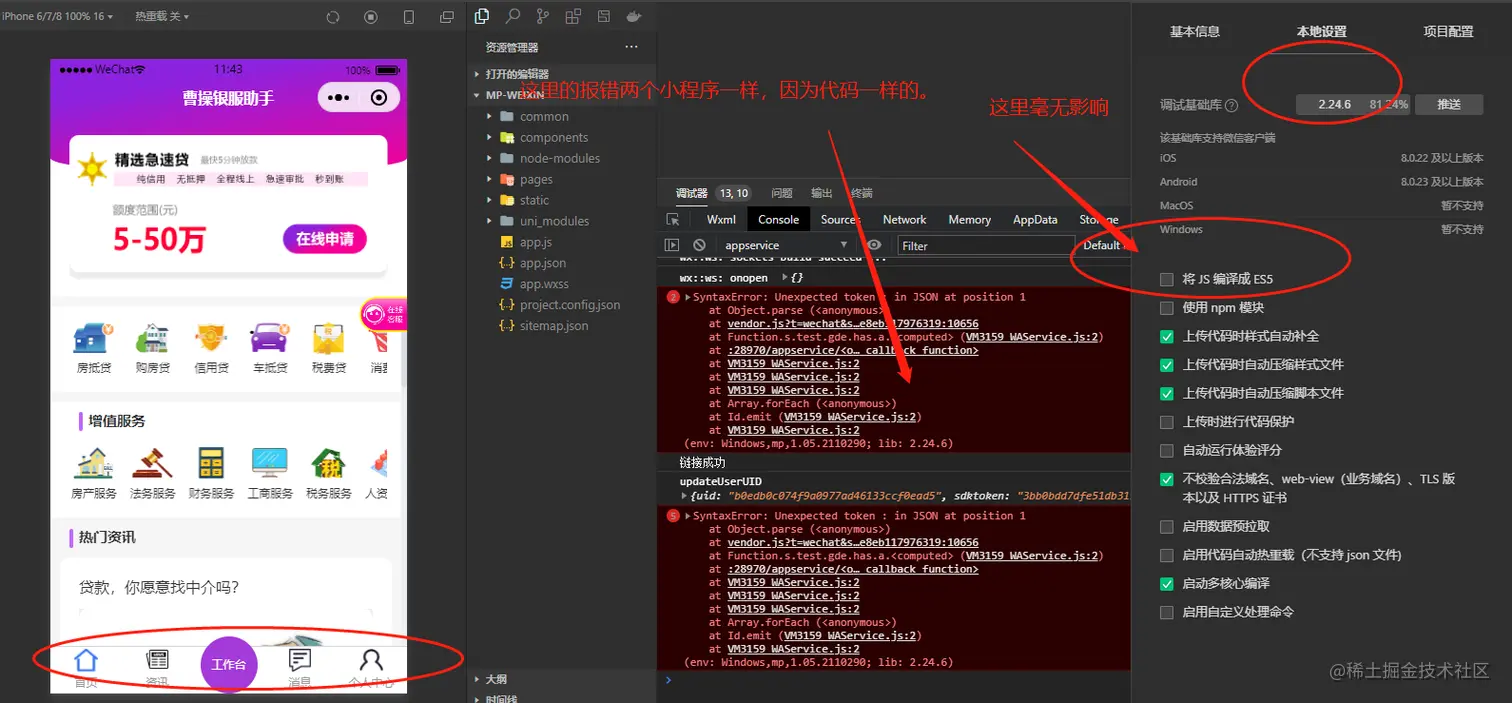Click the detach simulator window icon
The height and width of the screenshot is (703, 1512).
pyautogui.click(x=446, y=17)
